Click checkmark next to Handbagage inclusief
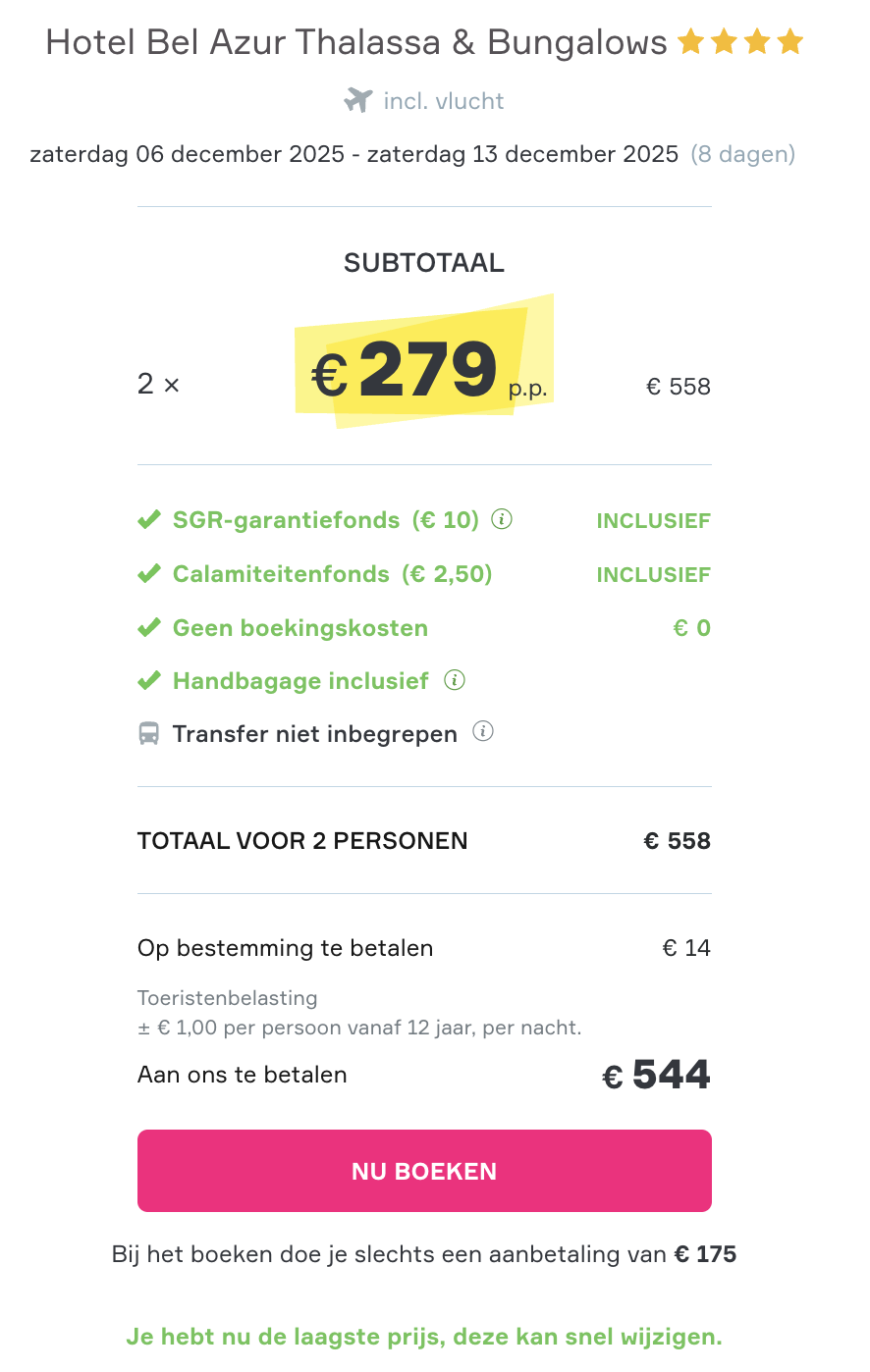 [149, 680]
